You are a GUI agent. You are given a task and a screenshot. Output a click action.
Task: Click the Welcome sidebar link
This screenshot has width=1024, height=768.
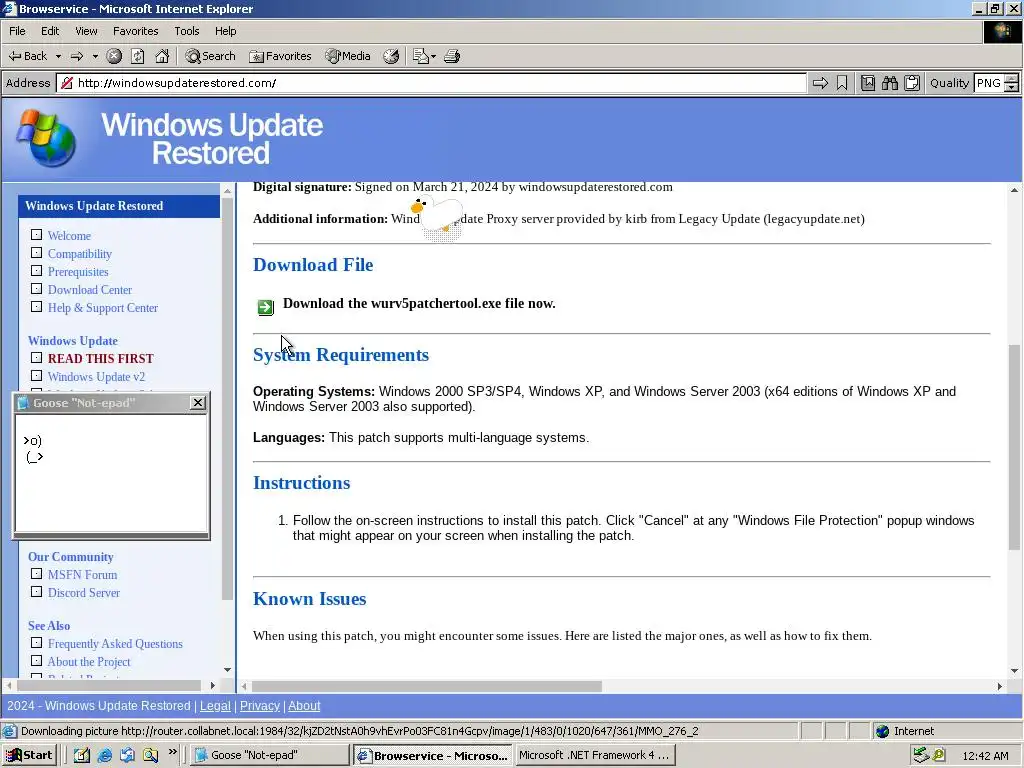(69, 236)
